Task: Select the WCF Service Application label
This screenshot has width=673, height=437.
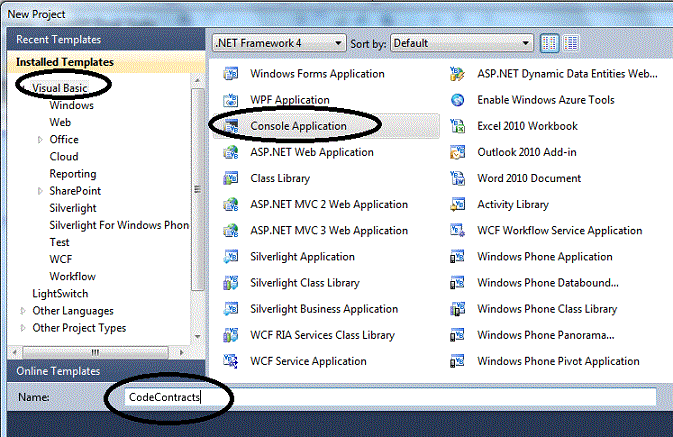Action: pos(308,362)
